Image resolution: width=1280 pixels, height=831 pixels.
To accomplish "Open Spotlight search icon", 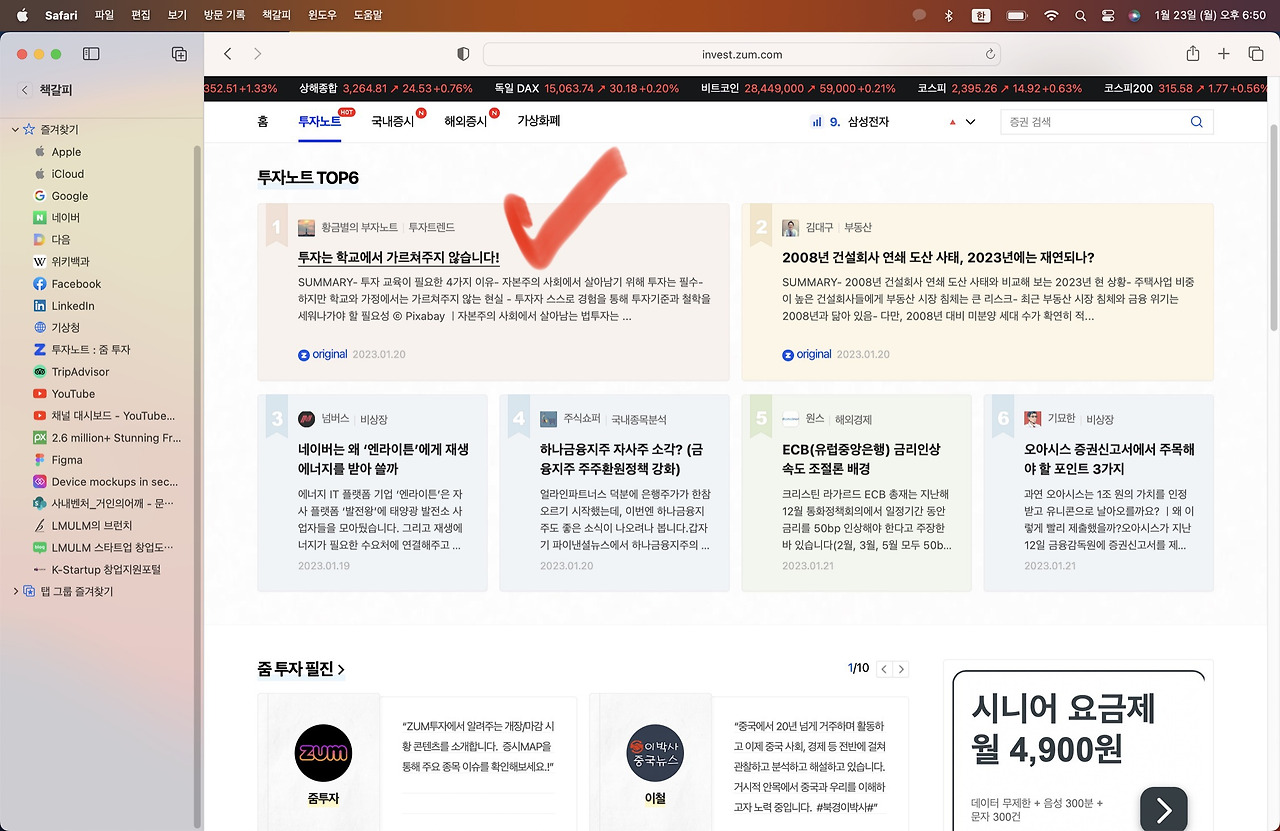I will click(1080, 16).
